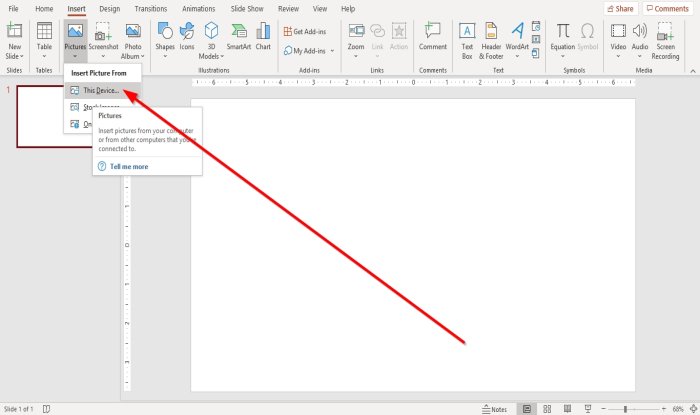Screen dimensions: 700x415
Task: Click the 3D Models icon
Action: [x=211, y=31]
